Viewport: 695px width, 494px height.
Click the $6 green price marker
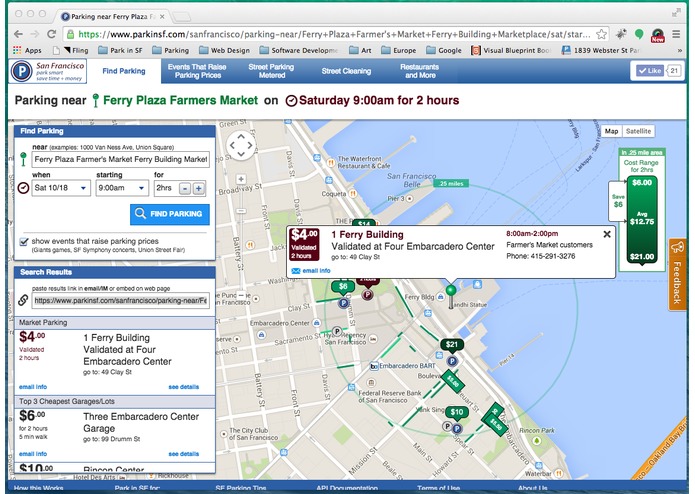tap(343, 287)
